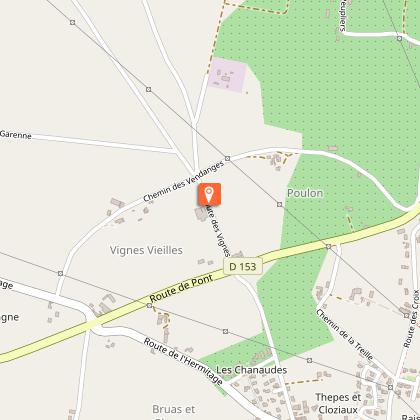Click the power pylon on Chemin des Vendanges
420x420 pixels.
(228, 158)
